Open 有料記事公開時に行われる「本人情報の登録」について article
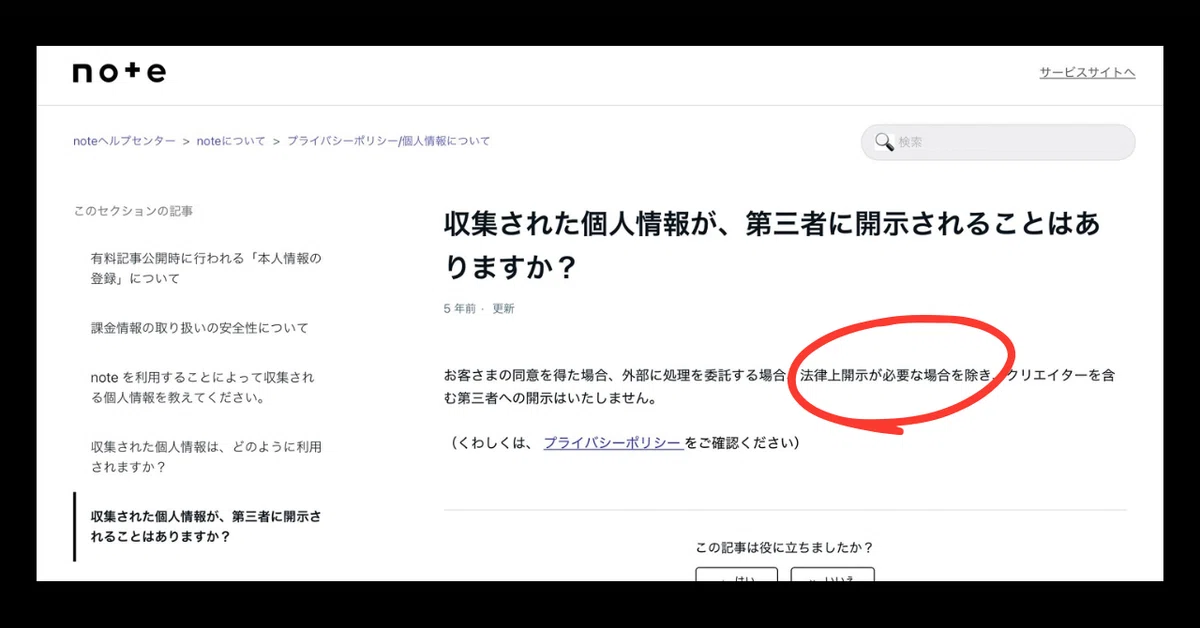This screenshot has width=1200, height=628. [206, 268]
